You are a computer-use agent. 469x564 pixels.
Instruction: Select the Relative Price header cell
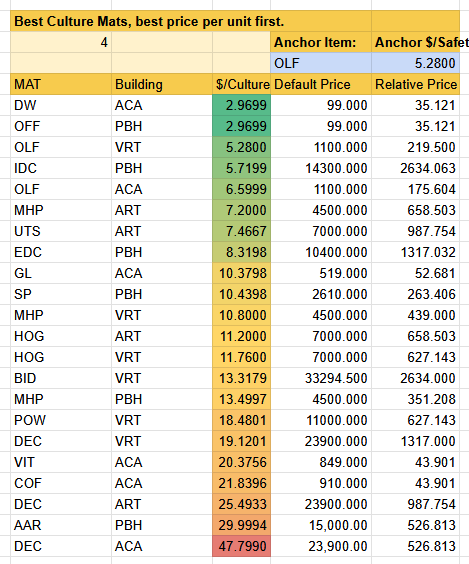[415, 84]
